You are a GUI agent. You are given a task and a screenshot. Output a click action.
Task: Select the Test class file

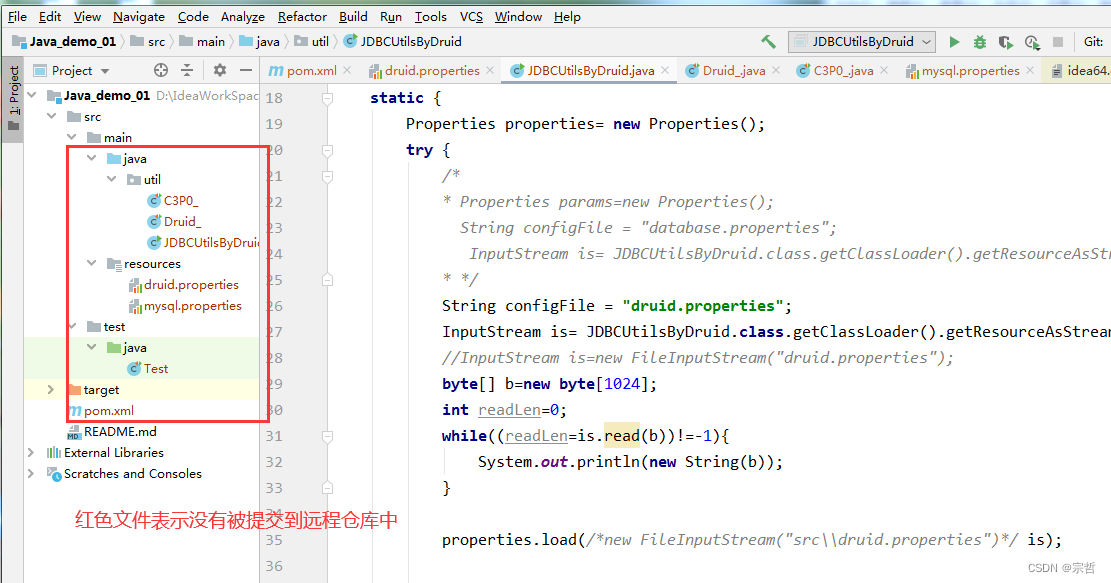tap(147, 368)
